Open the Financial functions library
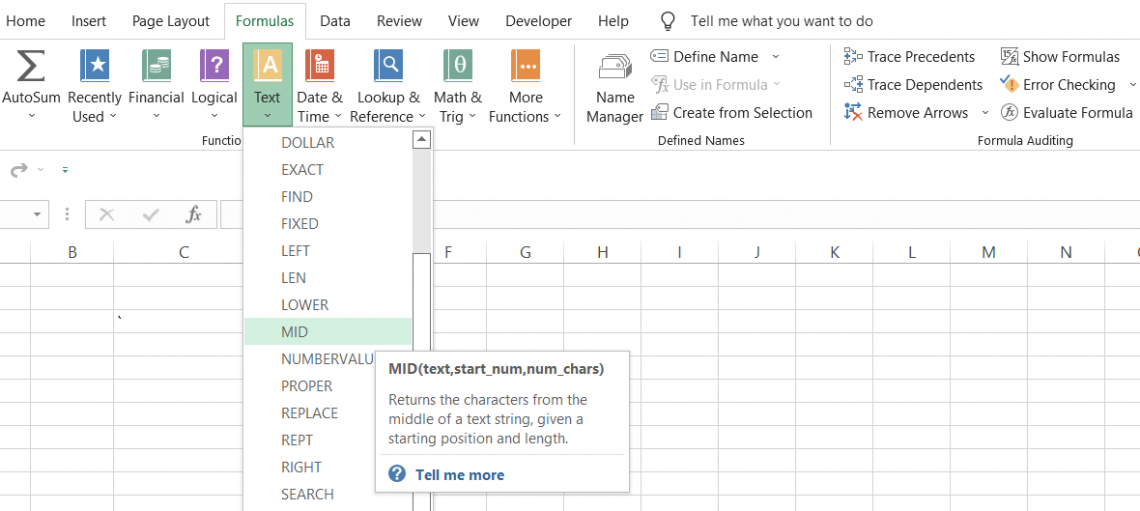 156,68
